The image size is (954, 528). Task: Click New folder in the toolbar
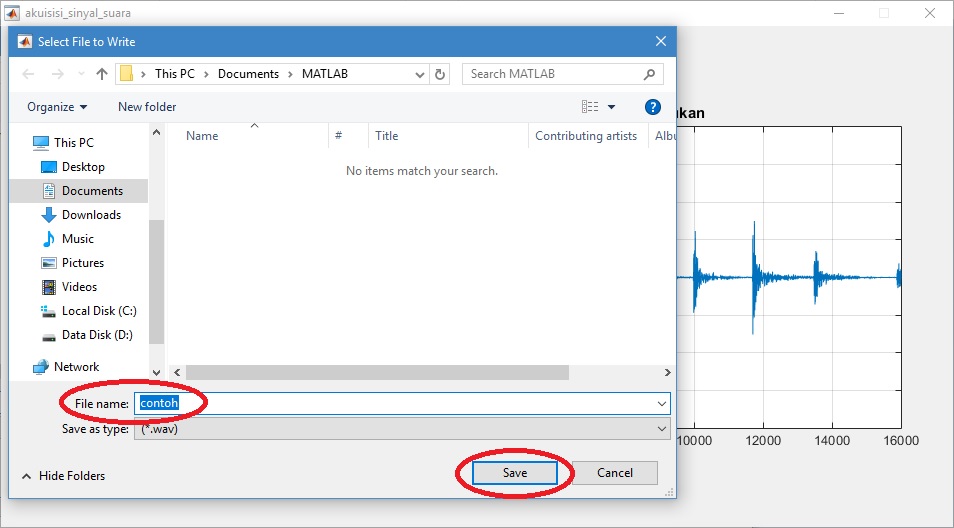tap(147, 107)
